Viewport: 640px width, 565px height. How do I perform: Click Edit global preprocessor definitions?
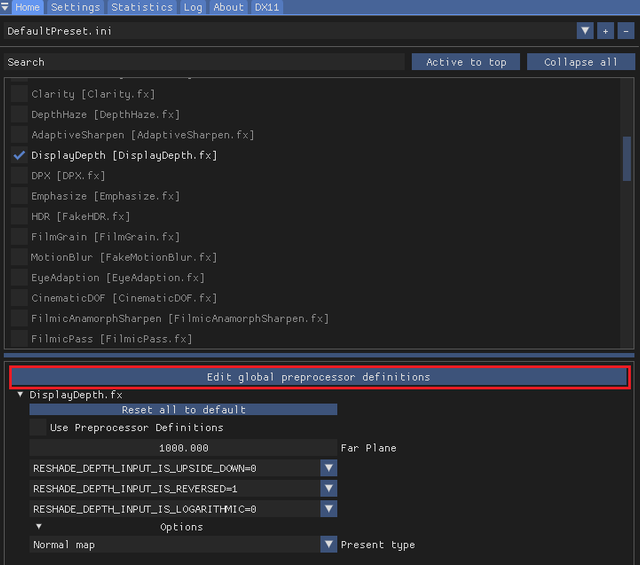point(319,377)
